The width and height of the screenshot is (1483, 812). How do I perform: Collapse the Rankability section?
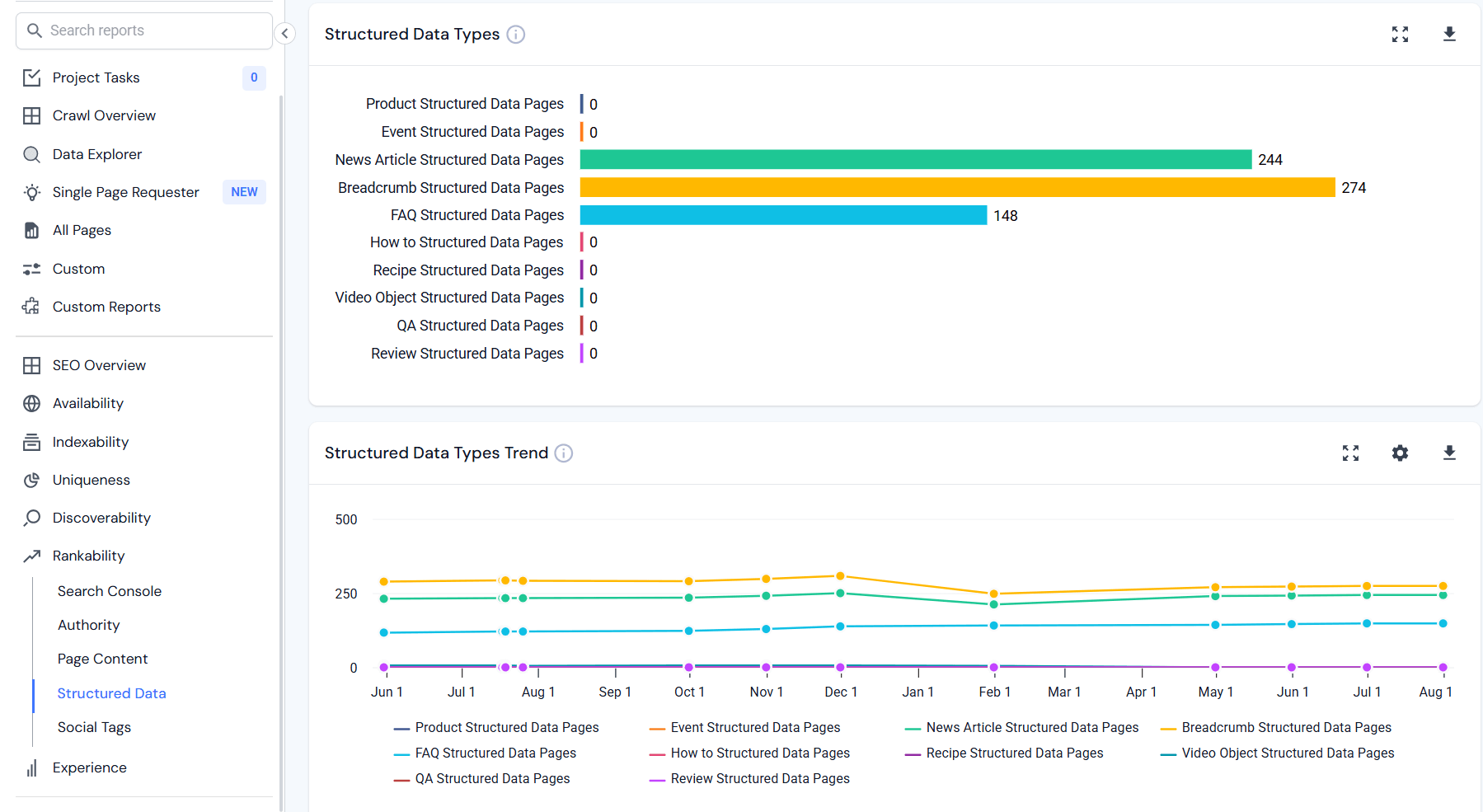point(88,556)
